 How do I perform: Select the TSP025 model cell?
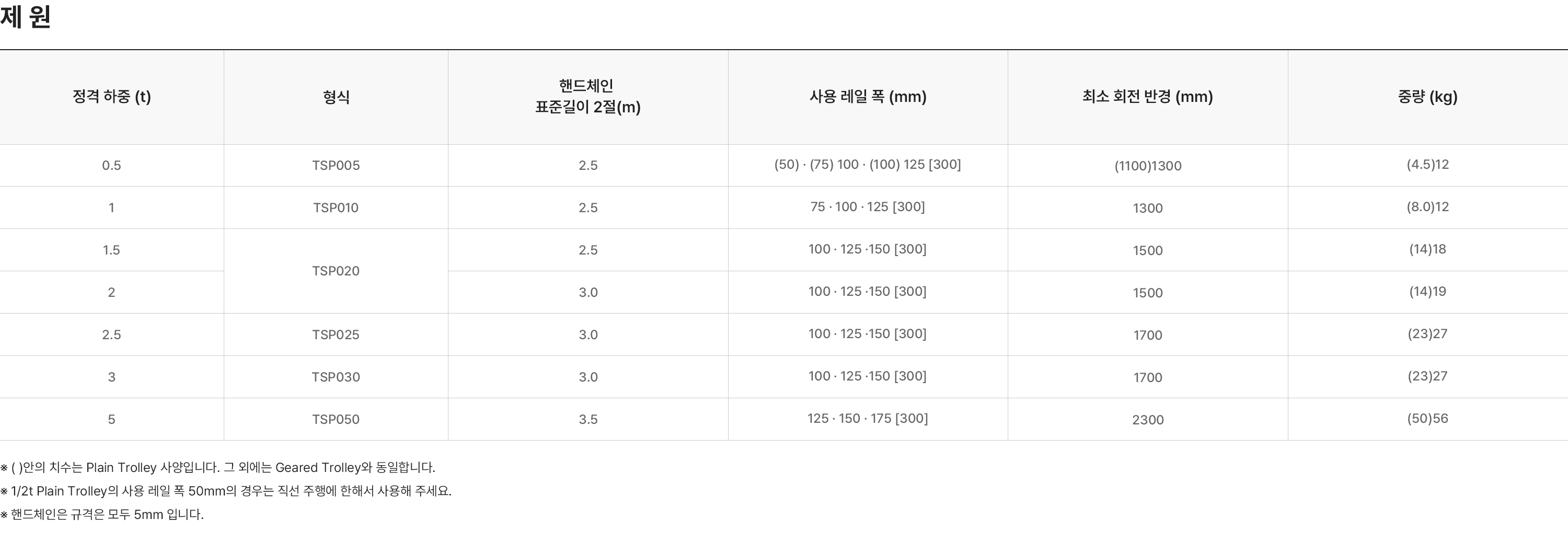click(x=336, y=335)
